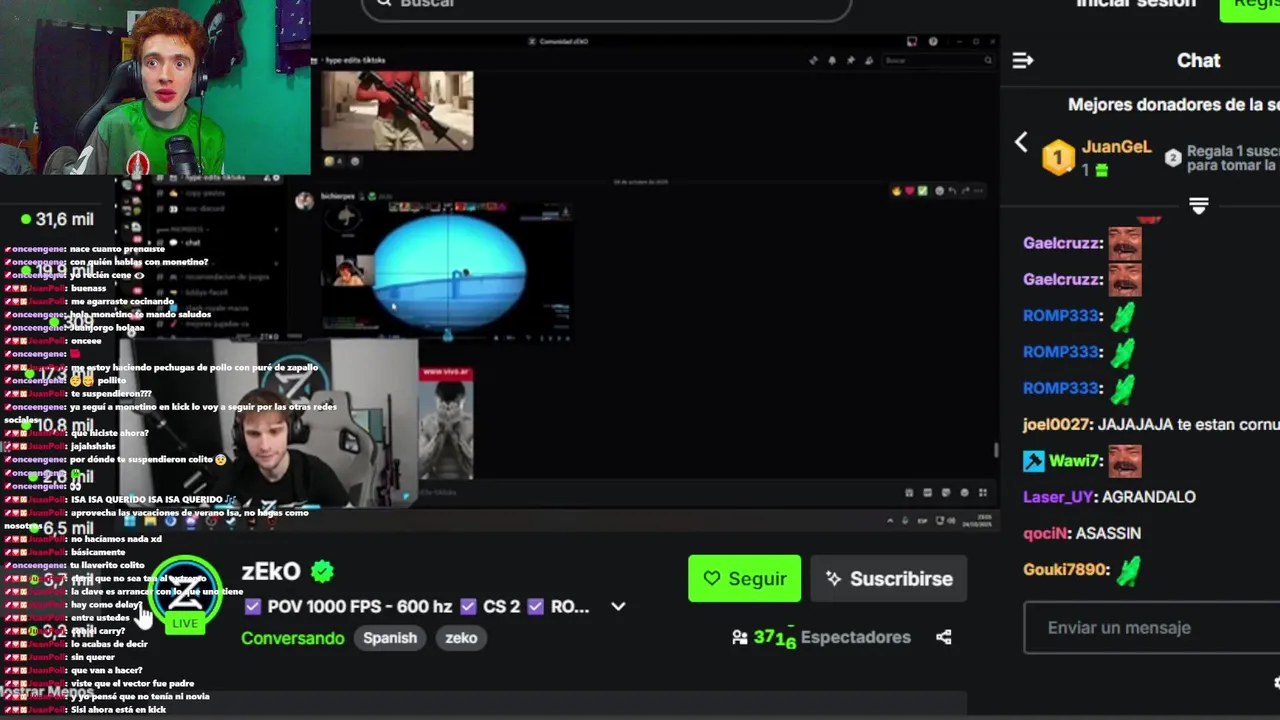The height and width of the screenshot is (720, 1280).
Task: Open the rifle video thumbnail in Discord
Action: pyautogui.click(x=397, y=110)
